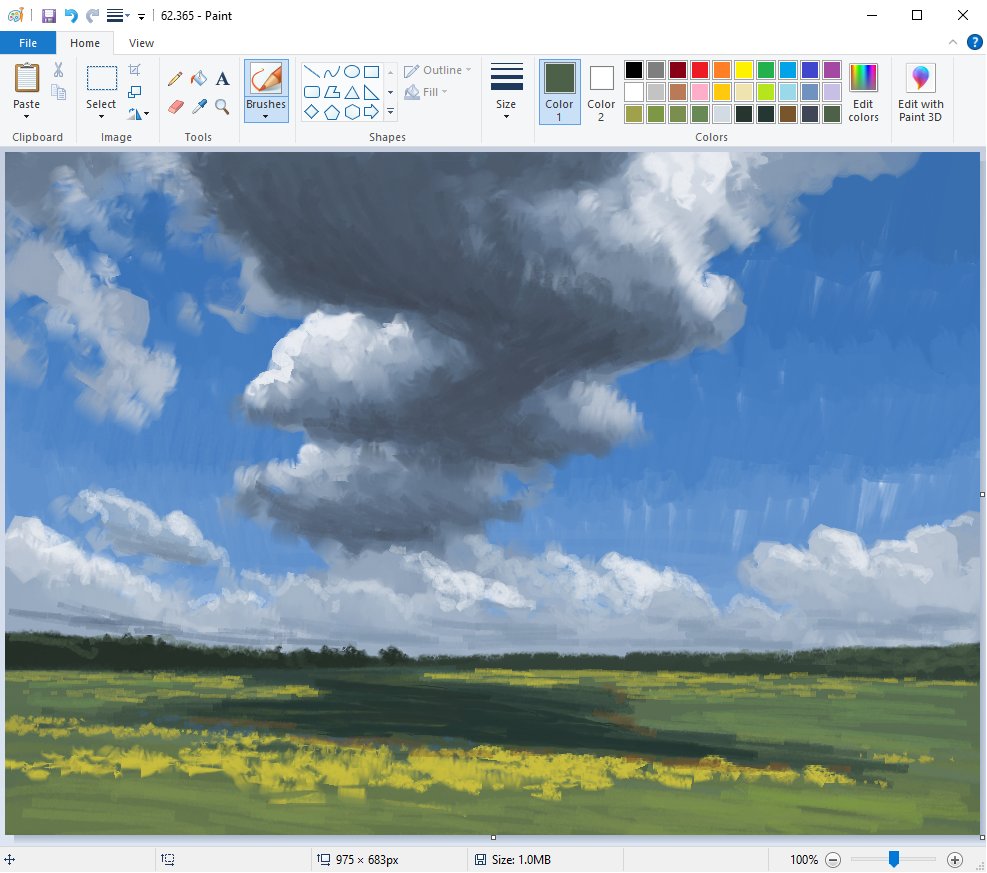Viewport: 987px width, 873px height.
Task: Open the Rotate dropdown
Action: 138,114
